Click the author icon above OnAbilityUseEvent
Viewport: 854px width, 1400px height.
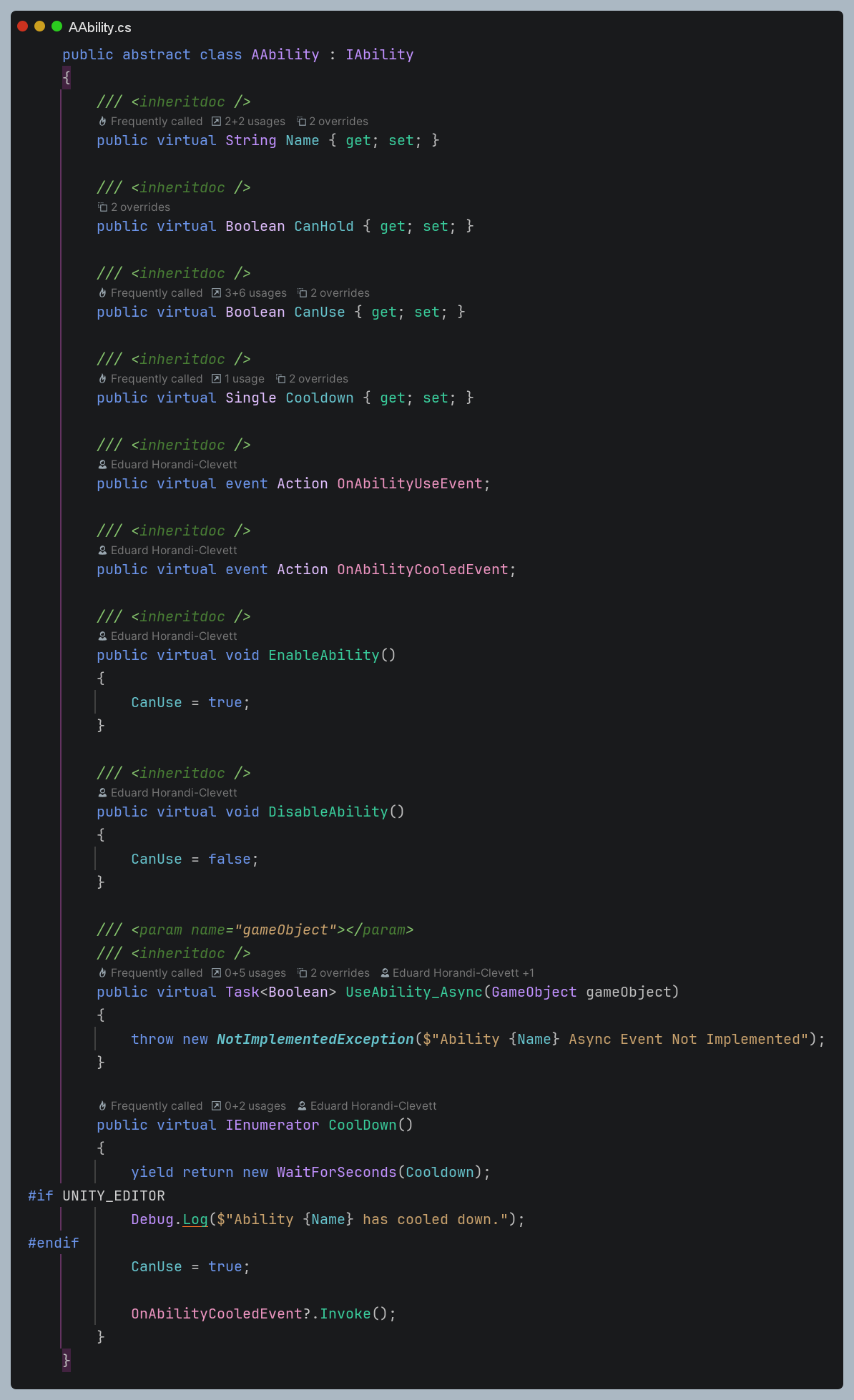(x=102, y=465)
